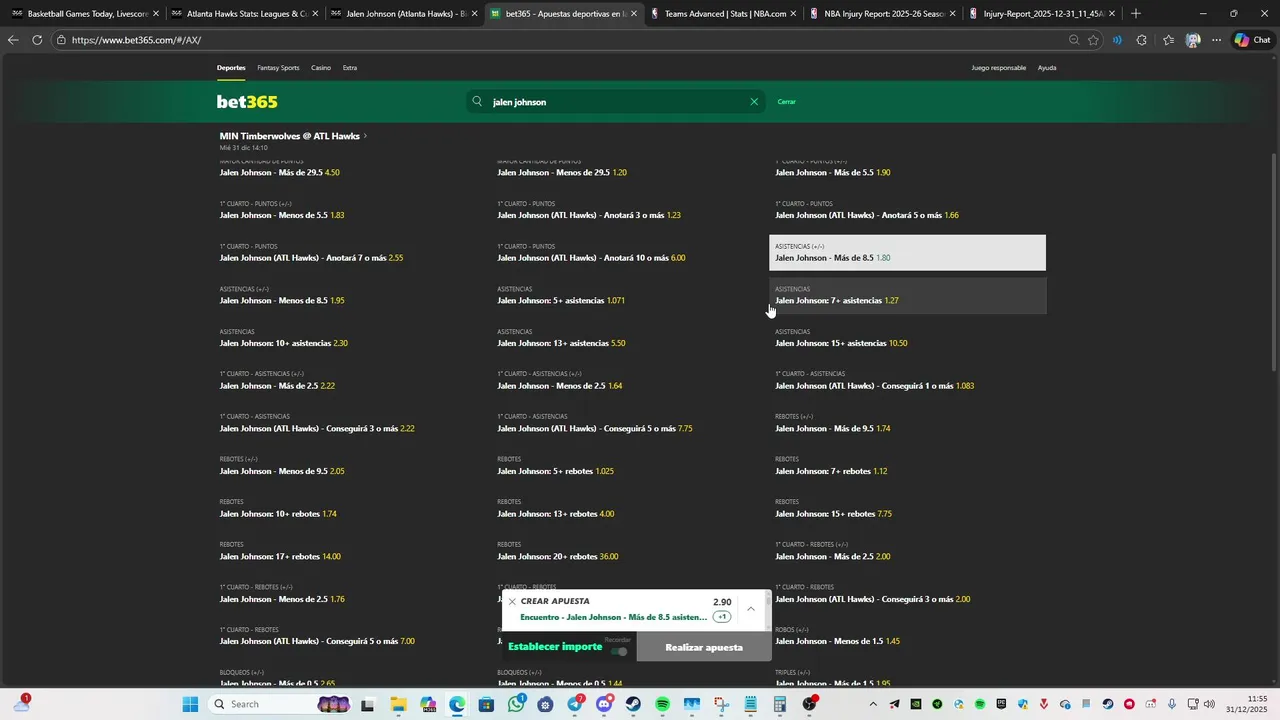Open Copilot Chat button
Image resolution: width=1280 pixels, height=720 pixels.
point(1251,40)
